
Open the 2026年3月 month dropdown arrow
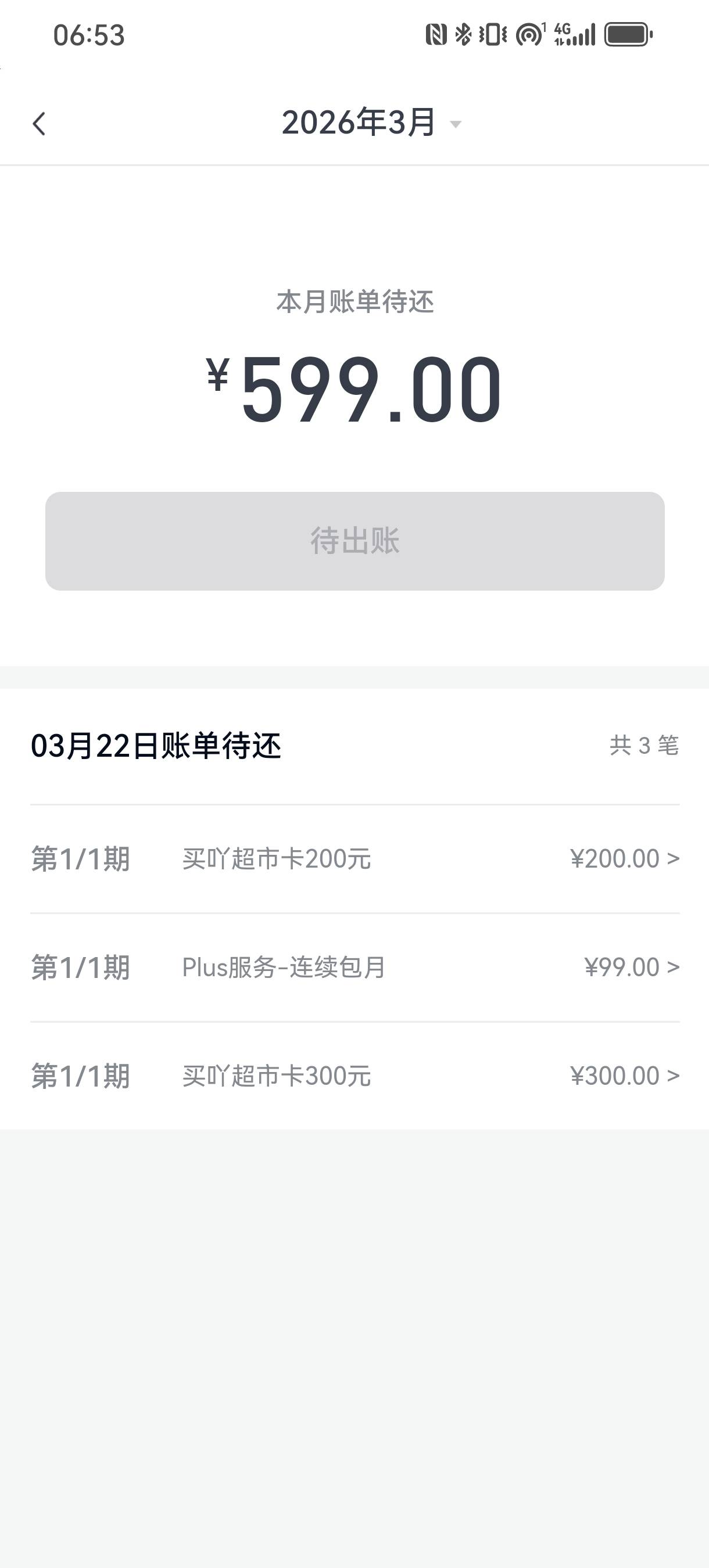pyautogui.click(x=456, y=125)
